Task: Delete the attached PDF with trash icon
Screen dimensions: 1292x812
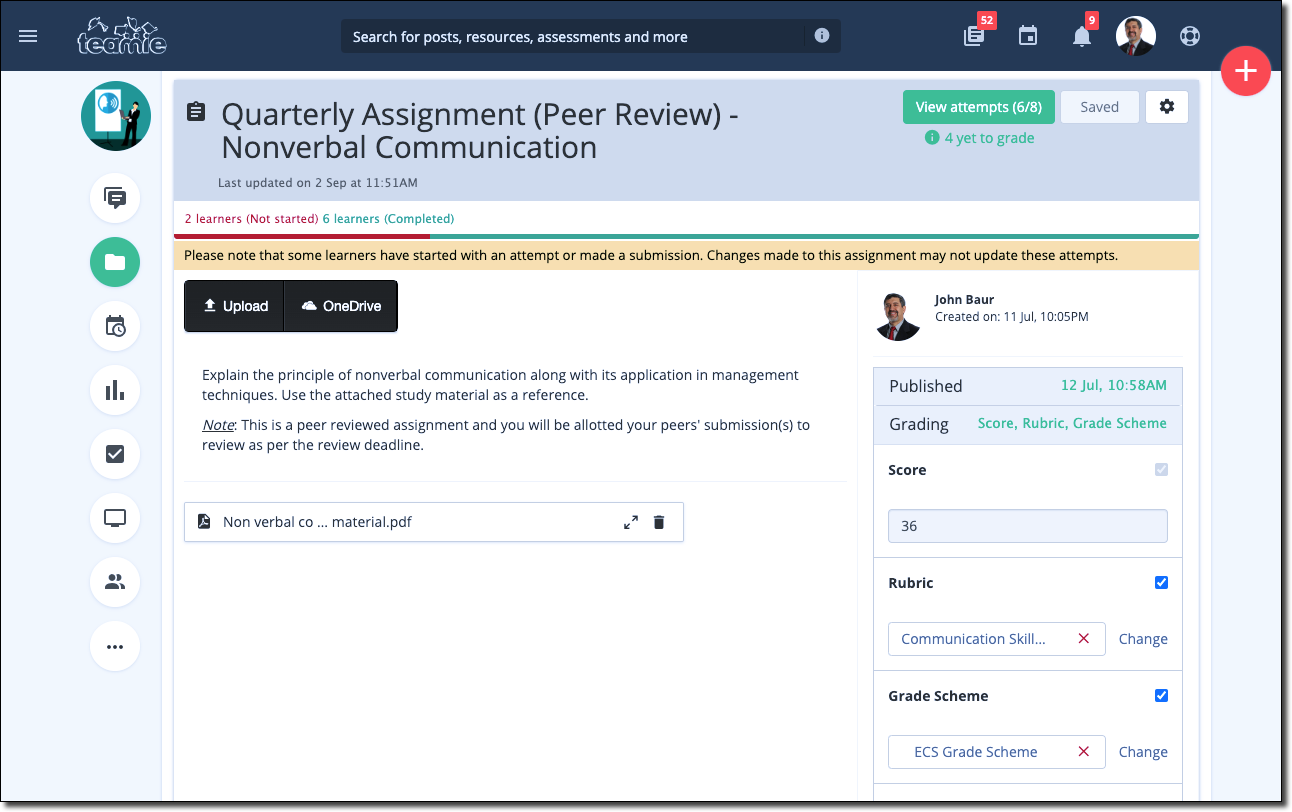Action: pos(659,522)
